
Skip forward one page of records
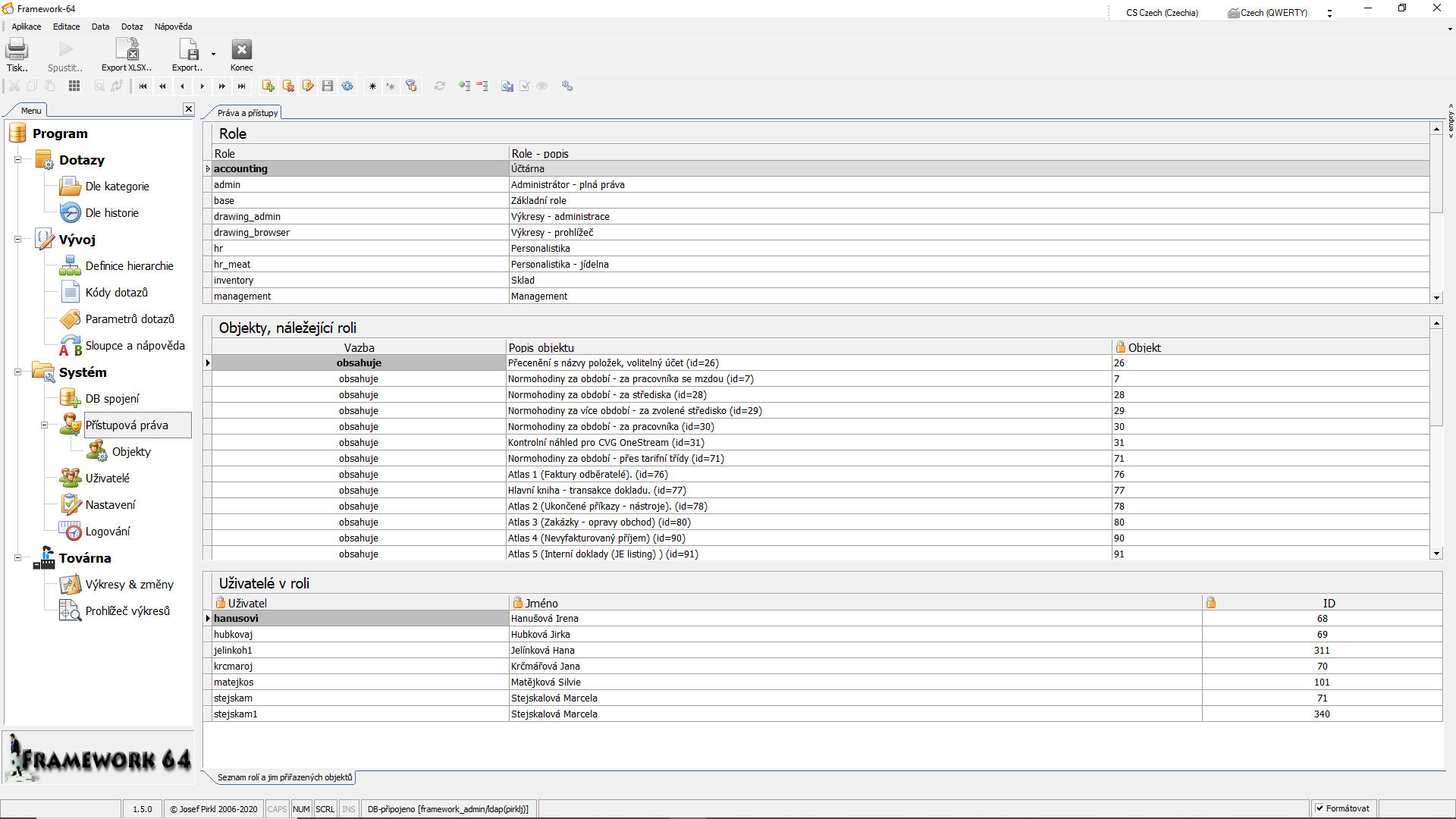tap(222, 86)
